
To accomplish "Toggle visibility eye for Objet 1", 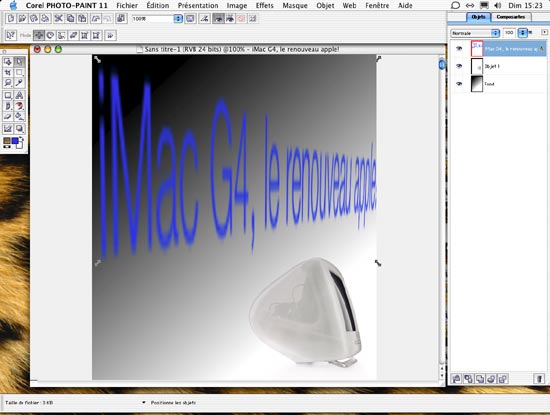I will [x=459, y=66].
